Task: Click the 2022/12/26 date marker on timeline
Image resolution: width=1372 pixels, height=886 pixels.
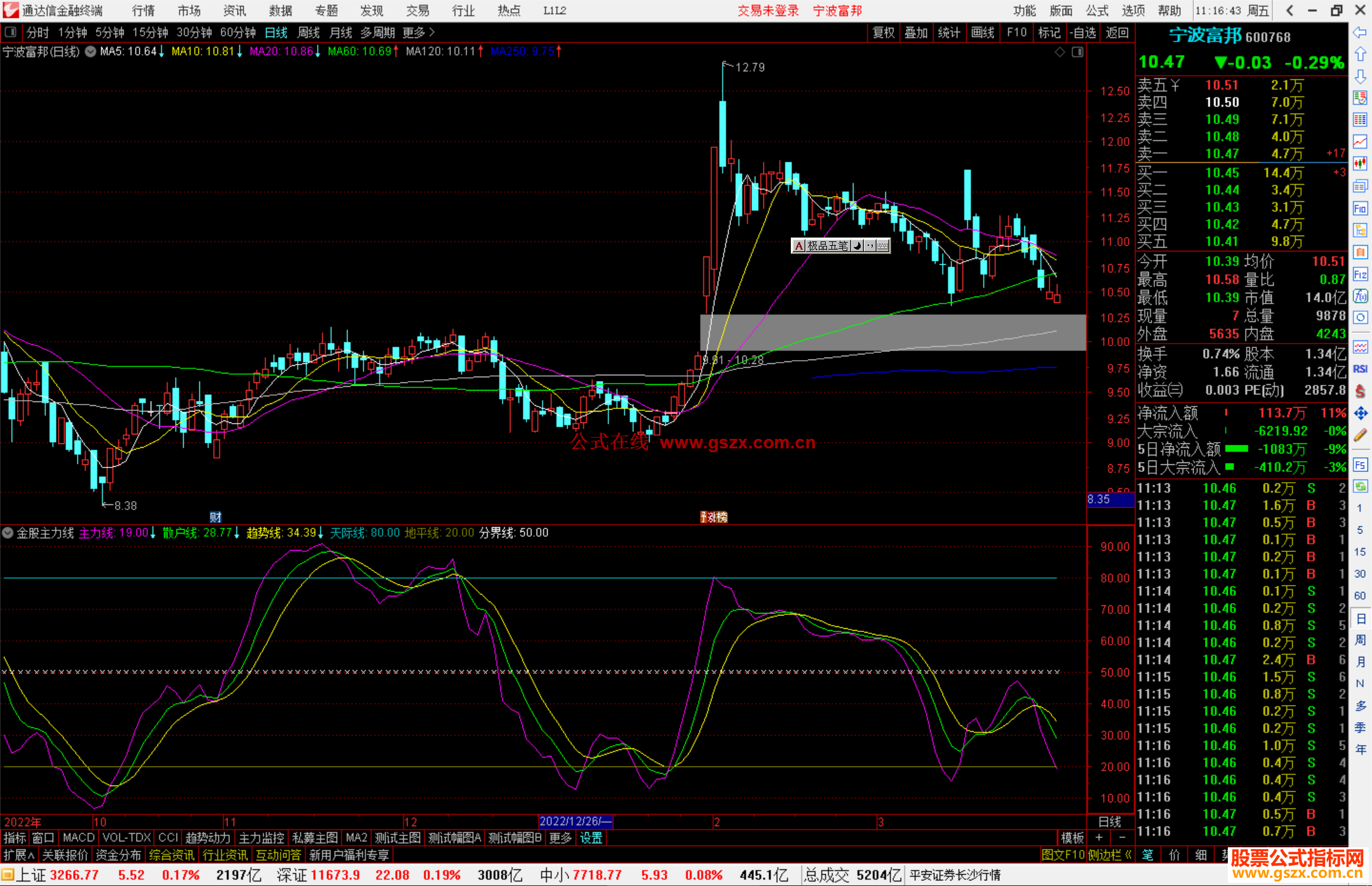Action: tap(575, 821)
